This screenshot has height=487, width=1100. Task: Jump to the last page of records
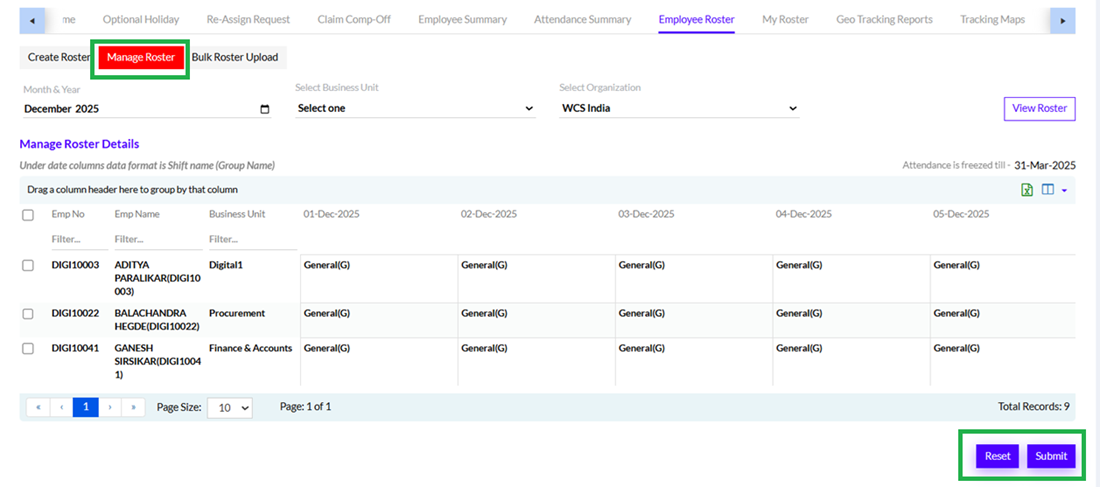(x=134, y=407)
